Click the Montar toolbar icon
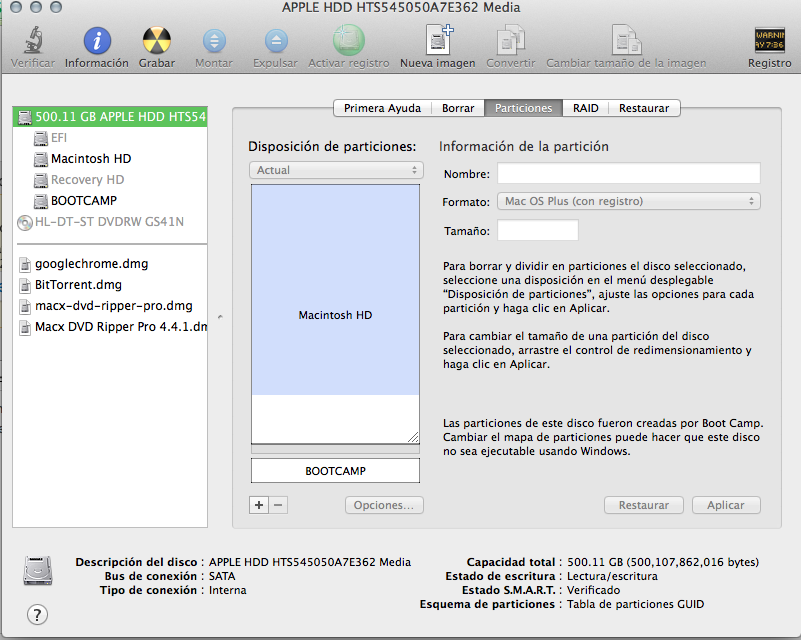The height and width of the screenshot is (640, 801). point(214,41)
